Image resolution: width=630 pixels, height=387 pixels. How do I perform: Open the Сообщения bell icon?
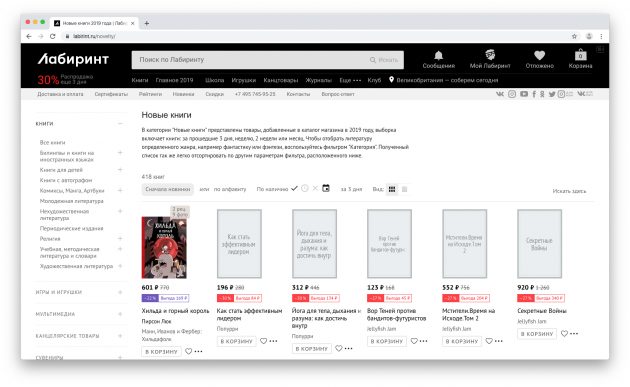click(x=438, y=55)
